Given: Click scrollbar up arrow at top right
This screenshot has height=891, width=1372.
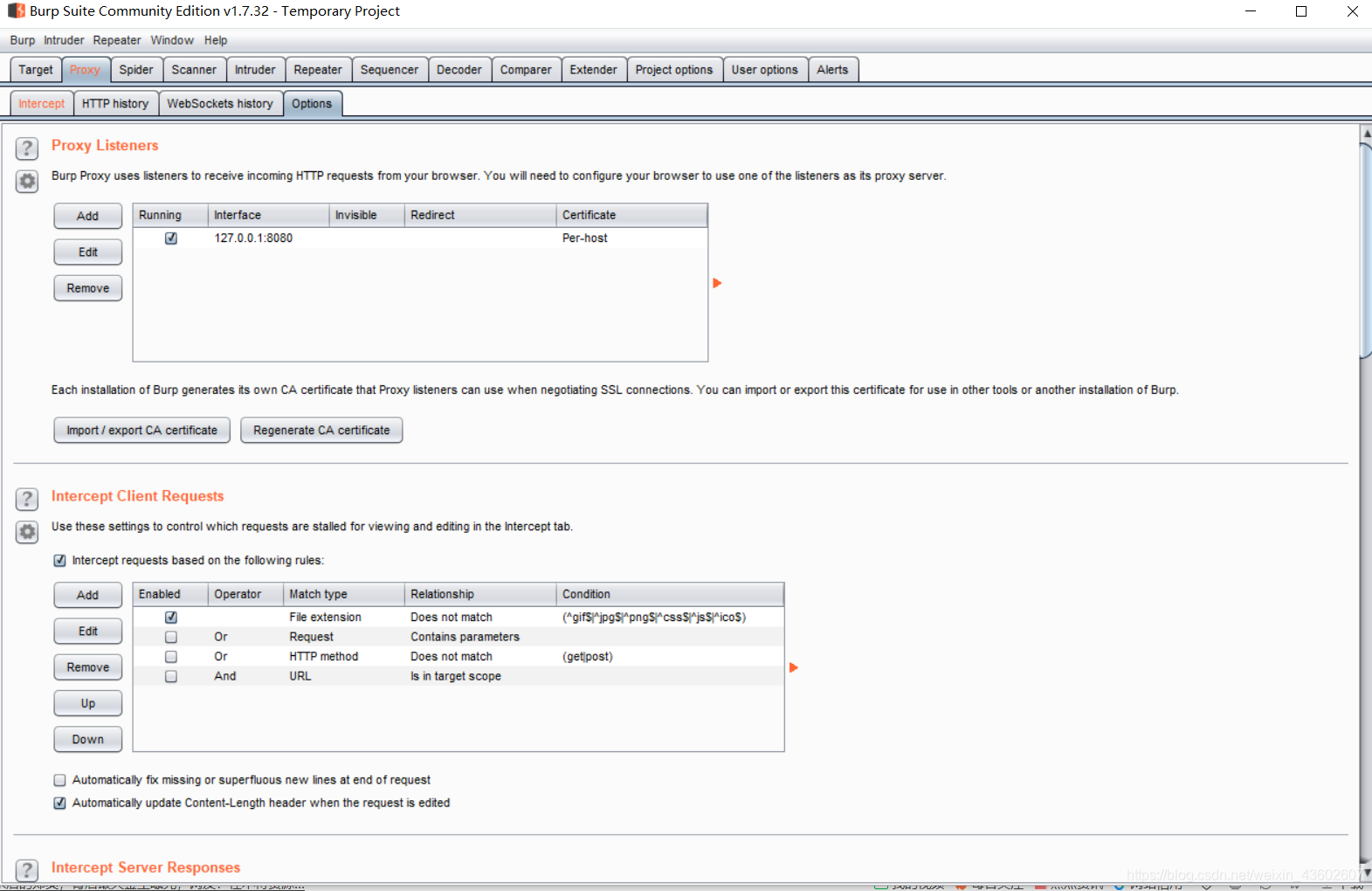Looking at the screenshot, I should pyautogui.click(x=1366, y=134).
